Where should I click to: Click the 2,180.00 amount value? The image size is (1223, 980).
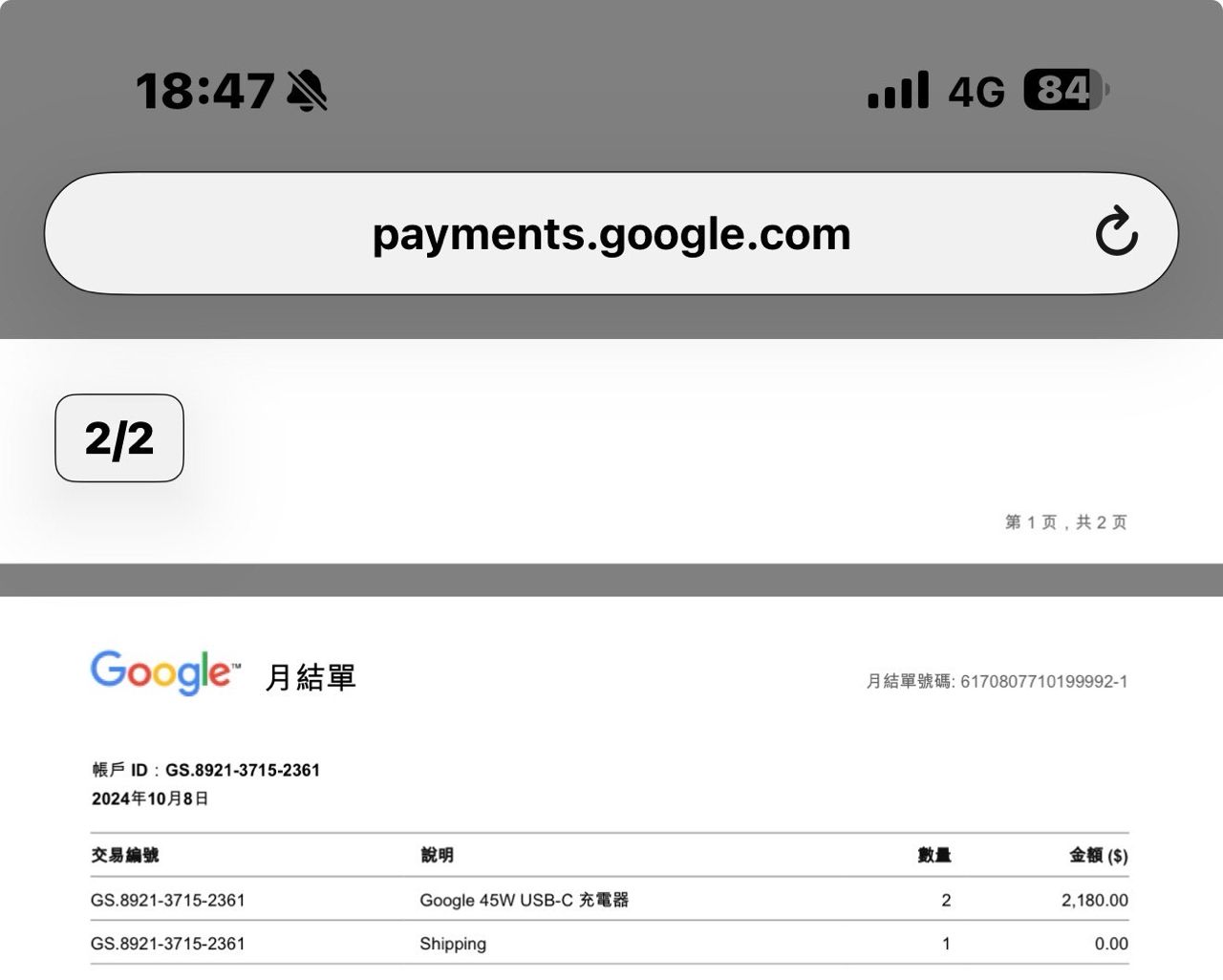[x=1094, y=900]
